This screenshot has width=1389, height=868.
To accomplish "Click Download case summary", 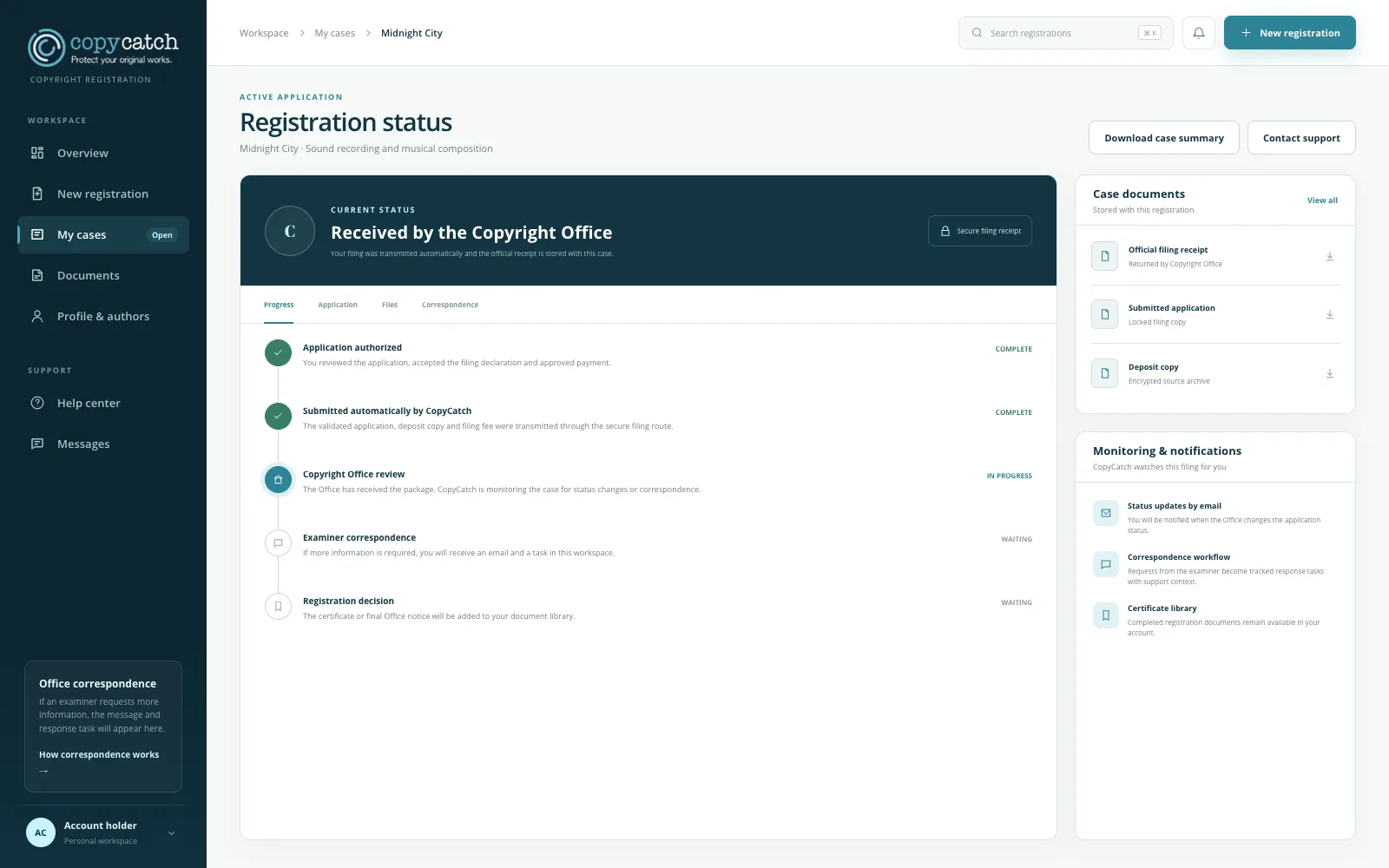I will pyautogui.click(x=1164, y=138).
